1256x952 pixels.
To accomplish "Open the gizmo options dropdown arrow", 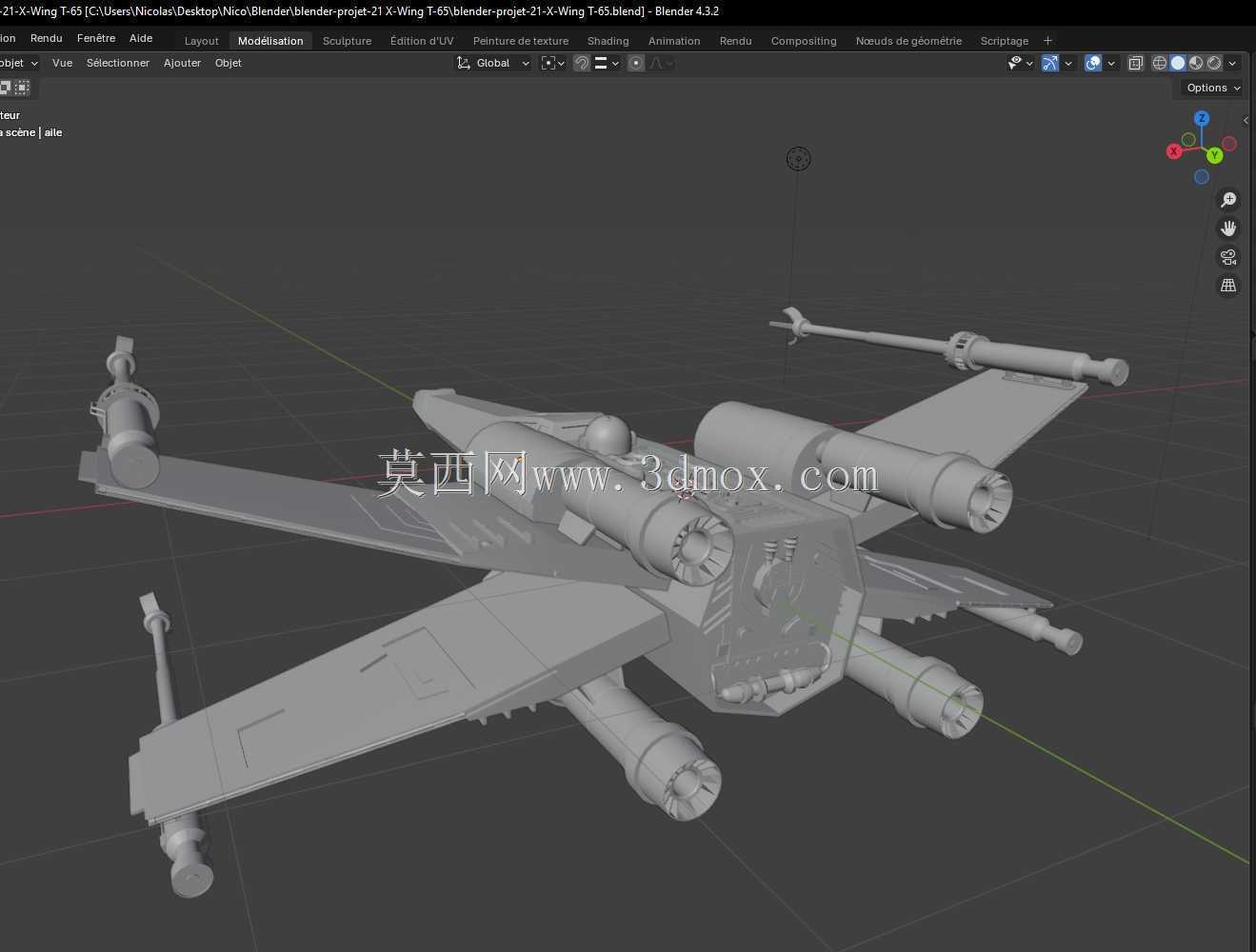I will (1068, 63).
